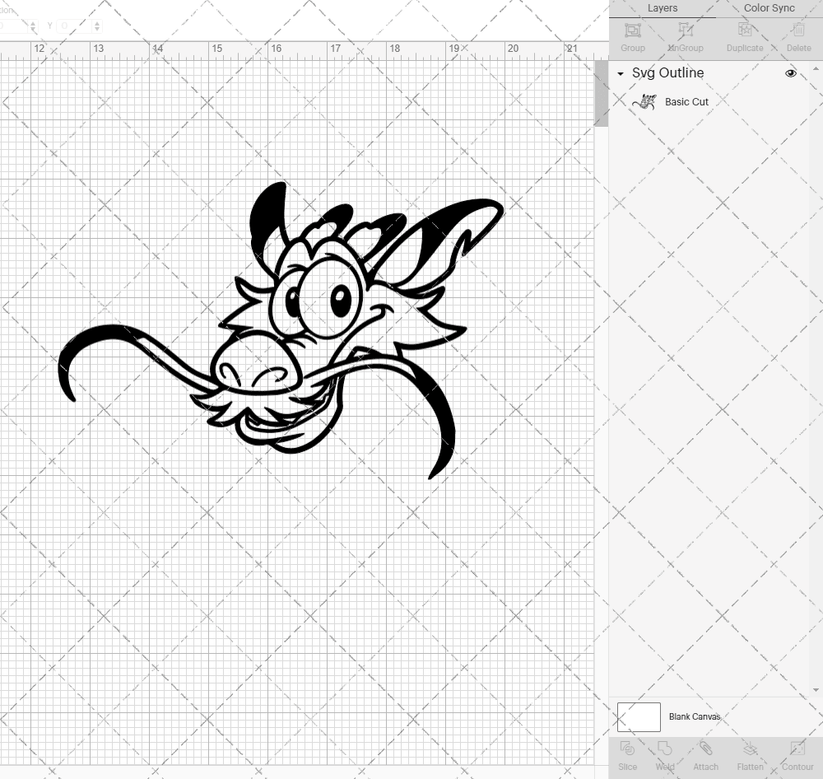Open the Layers tab
The height and width of the screenshot is (779, 823).
pyautogui.click(x=662, y=8)
